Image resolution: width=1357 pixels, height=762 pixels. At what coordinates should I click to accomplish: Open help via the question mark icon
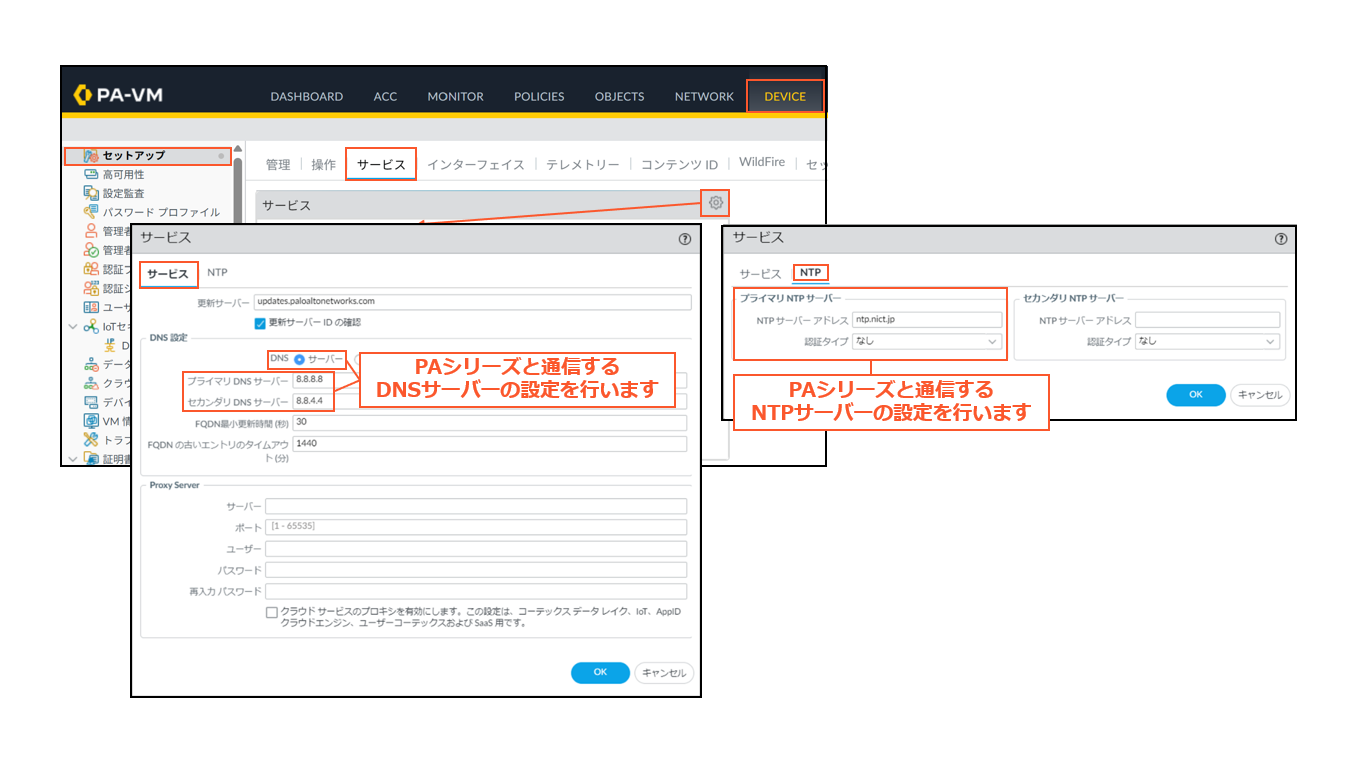(685, 238)
